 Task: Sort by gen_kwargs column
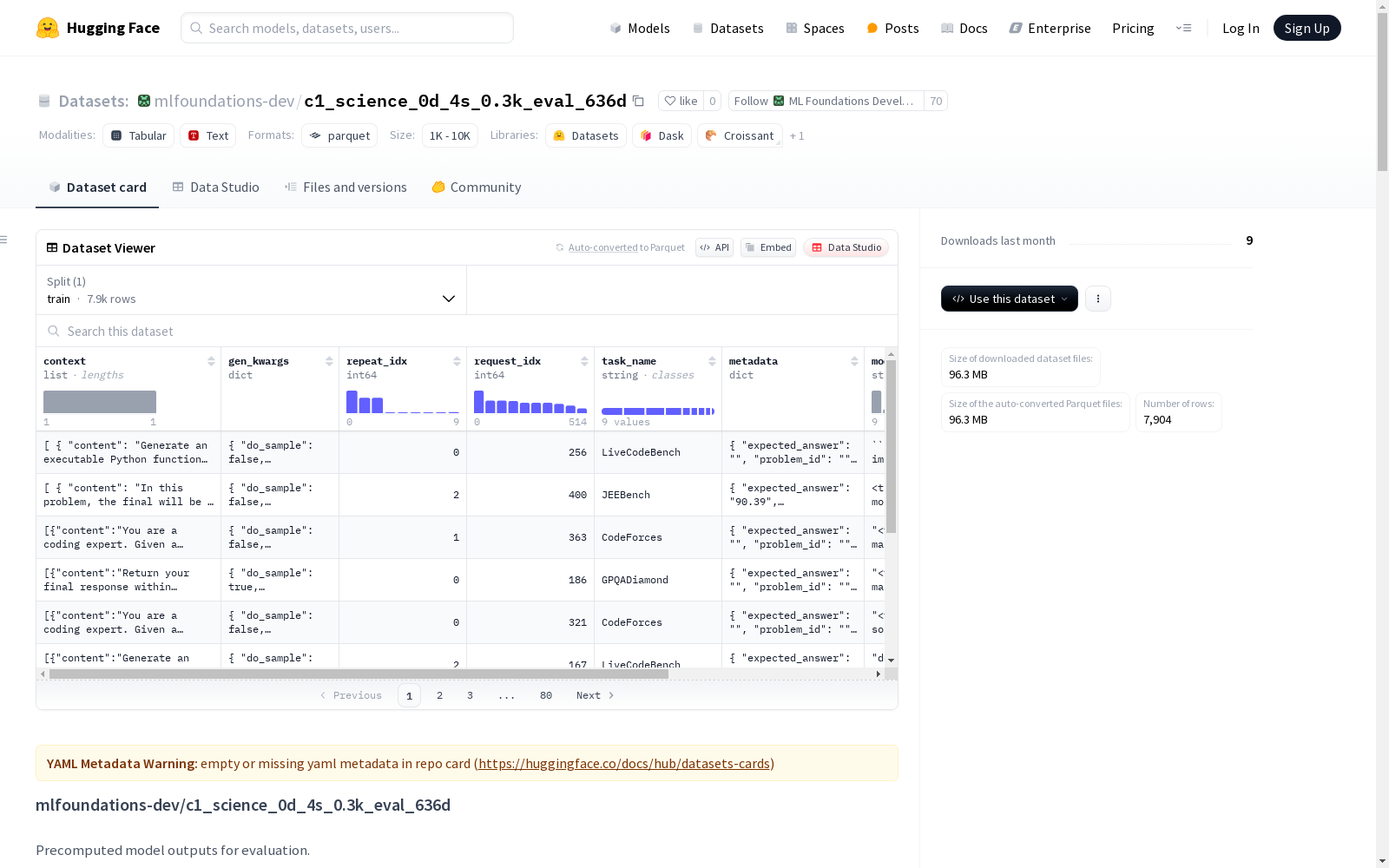(329, 361)
